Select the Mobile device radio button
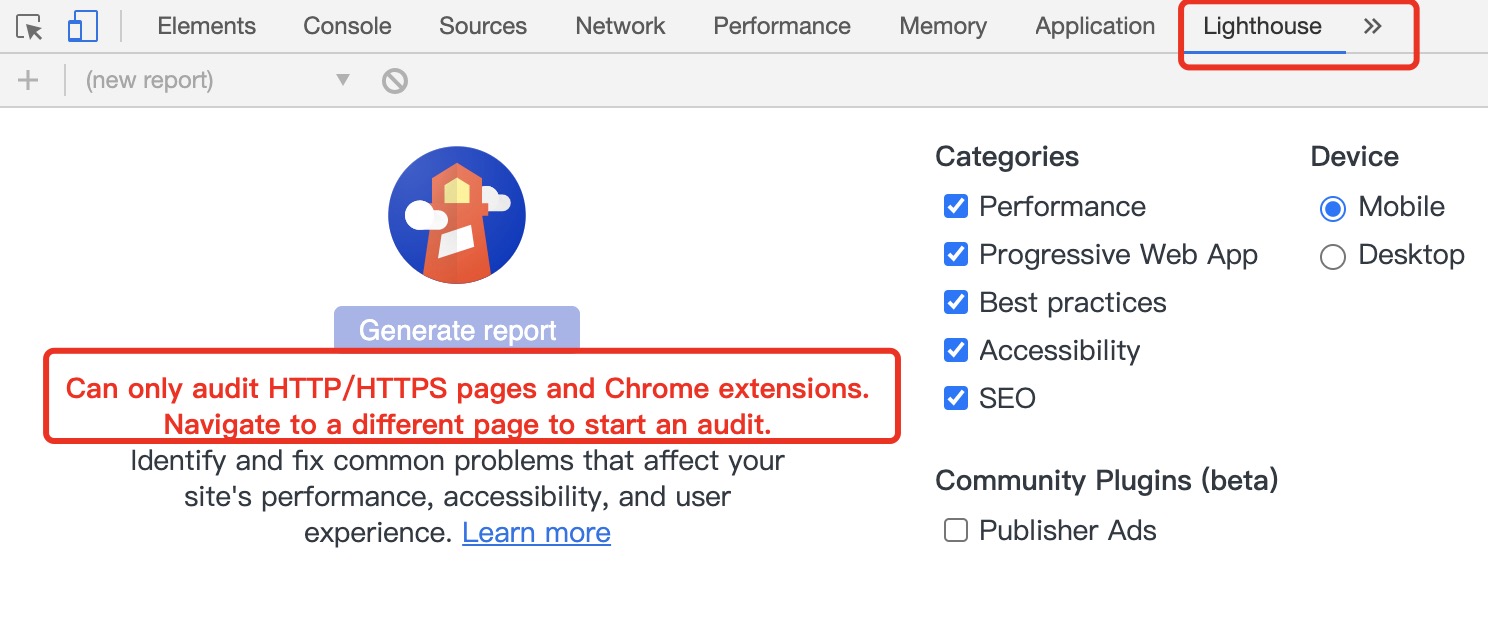Screen dimensions: 1488x636 1333,208
